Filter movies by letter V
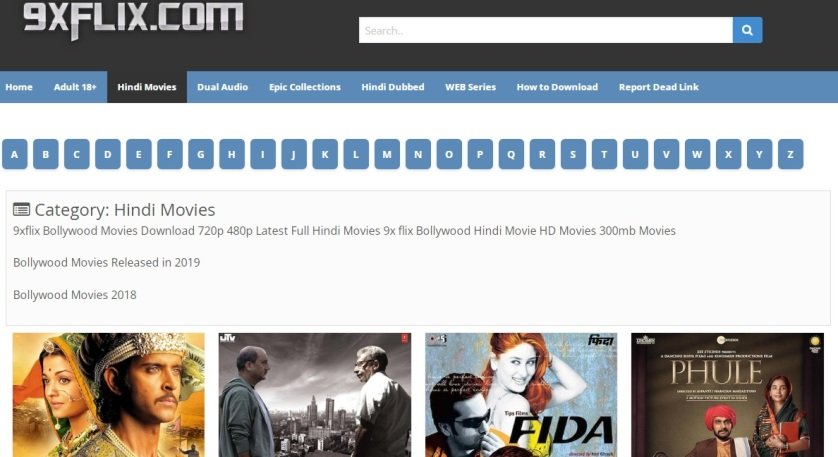Viewport: 838px width, 457px height. (x=666, y=154)
